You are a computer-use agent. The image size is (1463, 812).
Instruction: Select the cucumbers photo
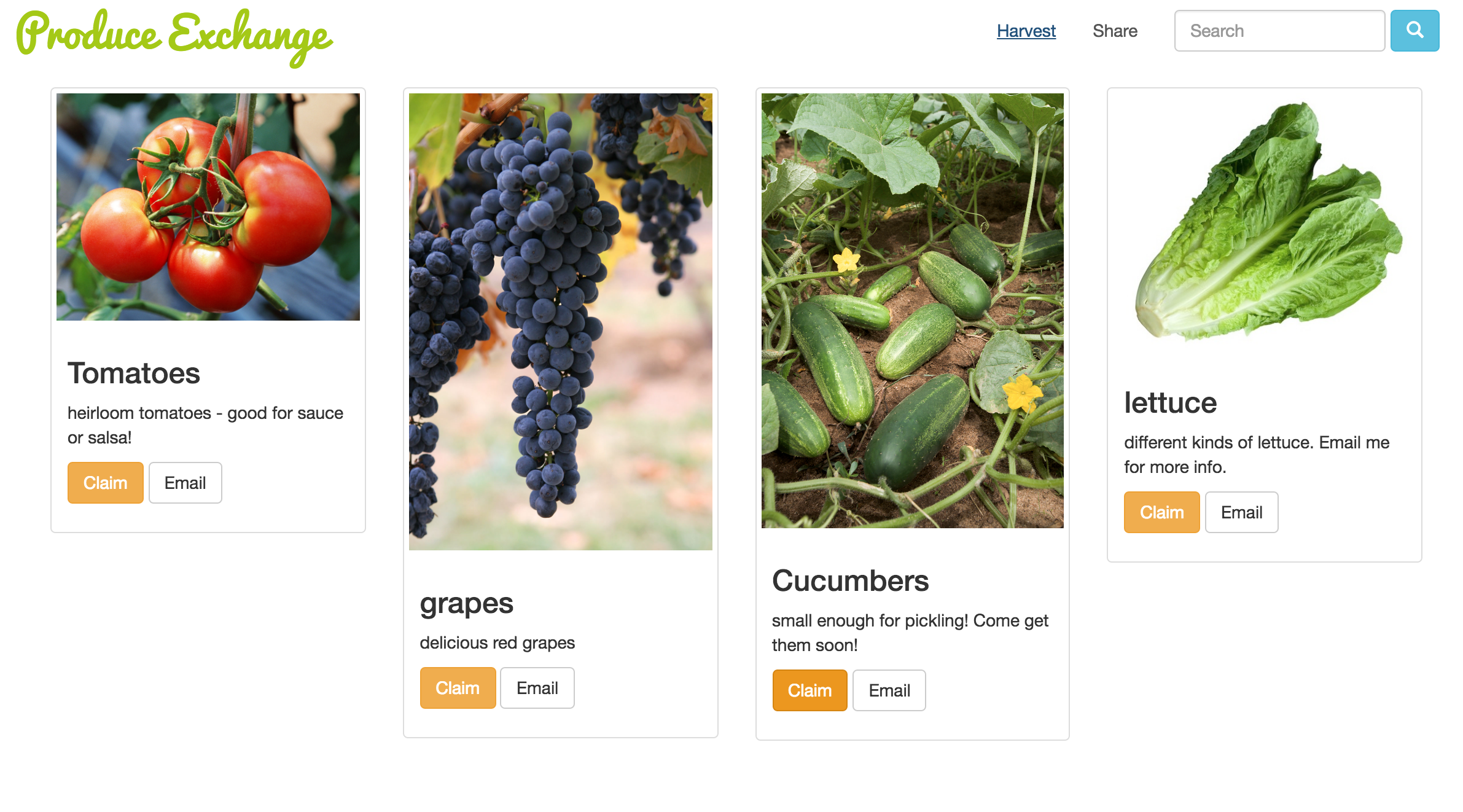point(913,310)
